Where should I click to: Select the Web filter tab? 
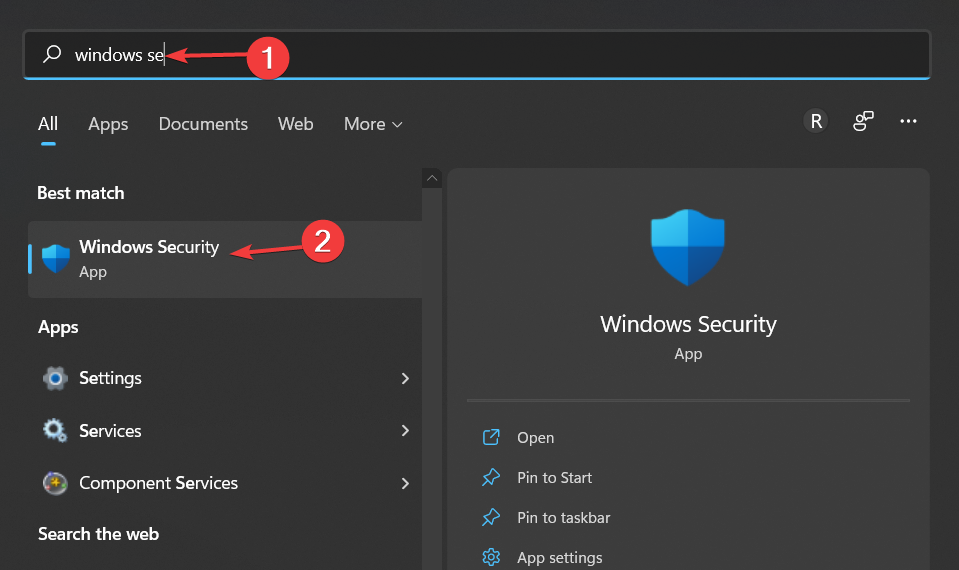coord(295,124)
